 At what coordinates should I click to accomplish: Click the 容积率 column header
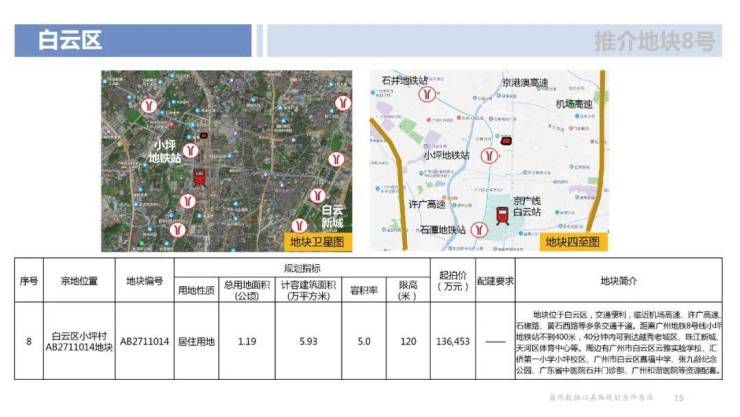(364, 290)
